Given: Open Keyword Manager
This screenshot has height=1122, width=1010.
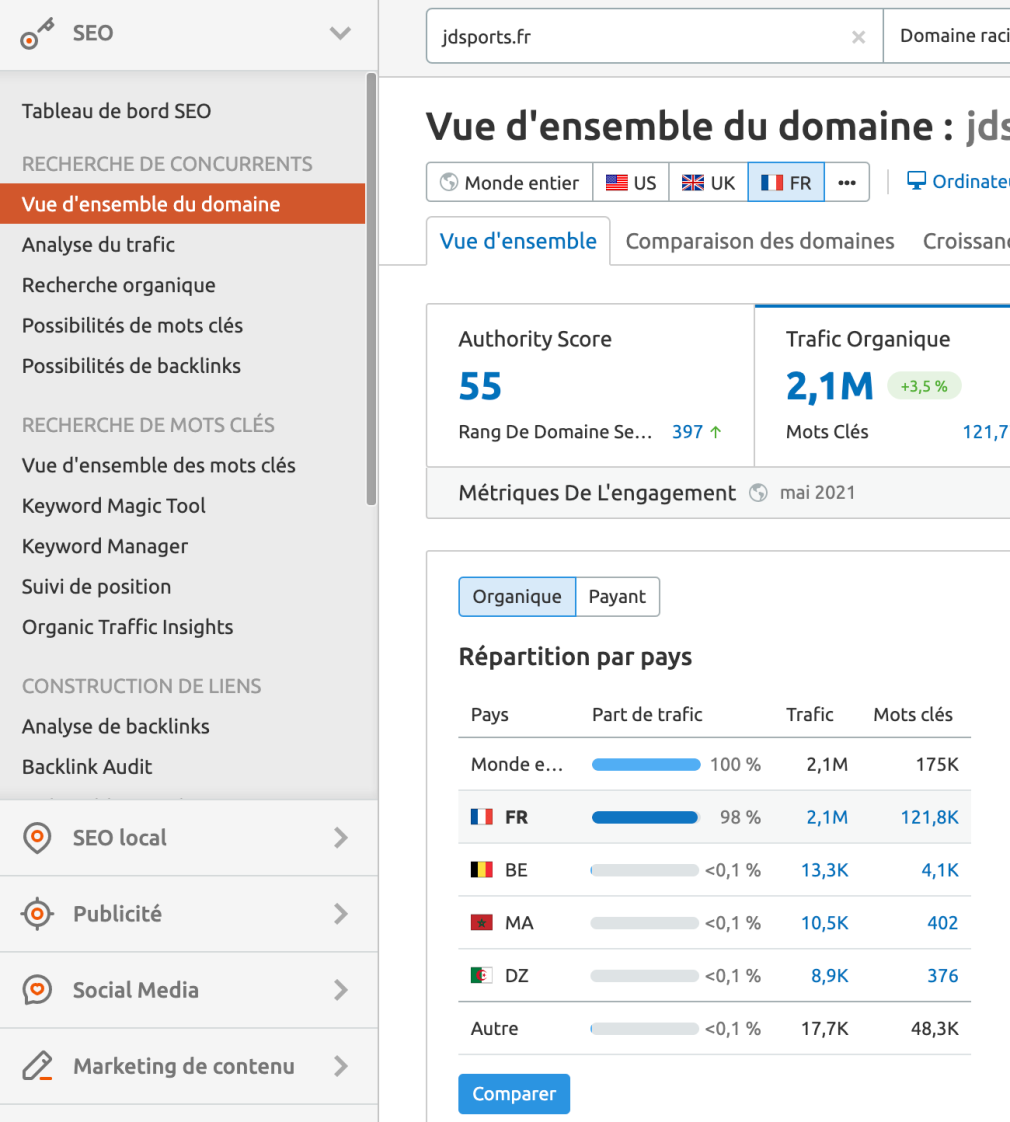Looking at the screenshot, I should pyautogui.click(x=105, y=546).
